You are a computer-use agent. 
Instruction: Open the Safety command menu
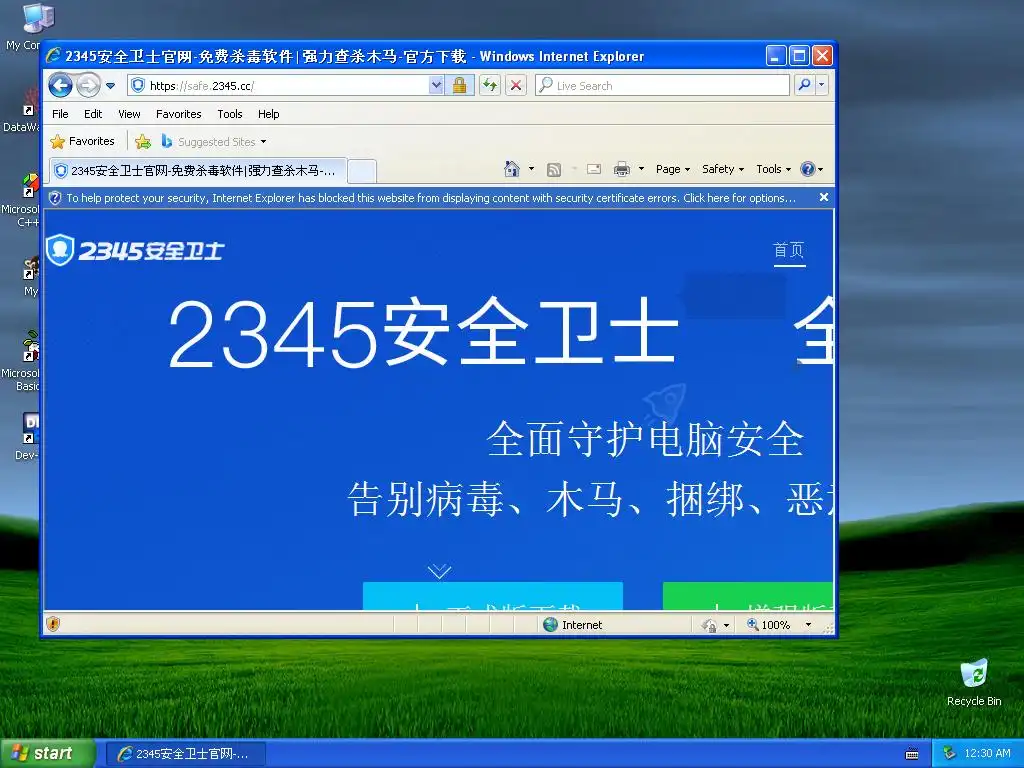point(723,169)
